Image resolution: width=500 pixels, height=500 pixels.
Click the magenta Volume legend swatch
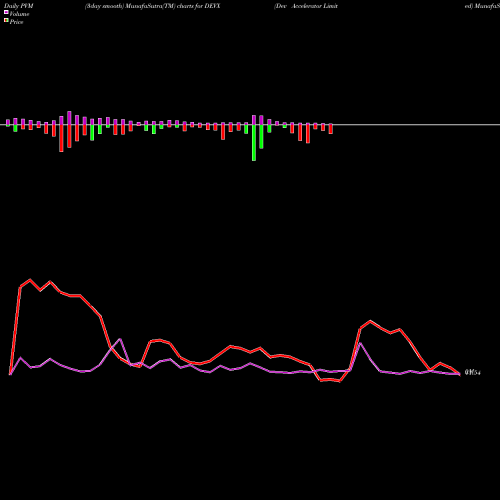pos(6,12)
